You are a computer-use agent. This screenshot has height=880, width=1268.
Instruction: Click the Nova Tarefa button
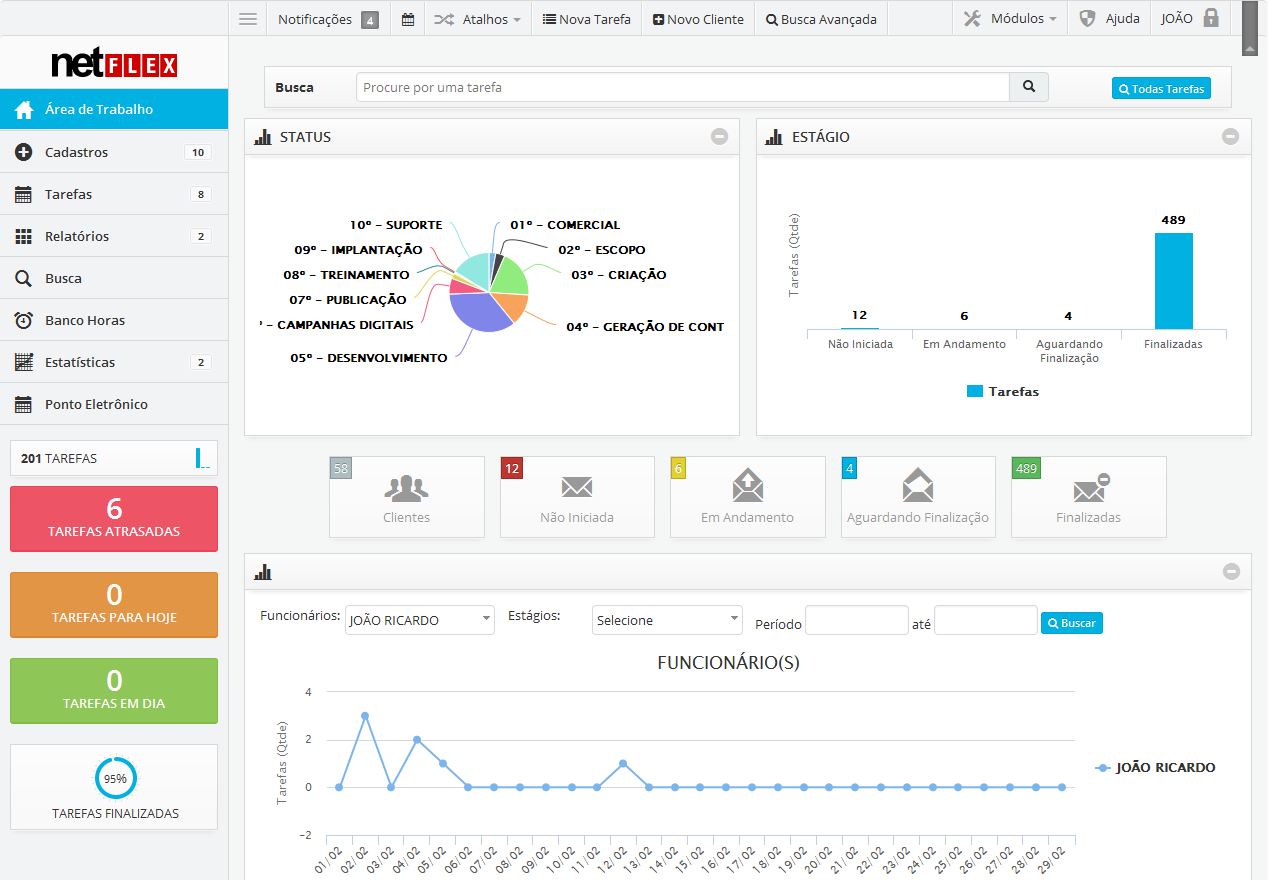point(586,19)
